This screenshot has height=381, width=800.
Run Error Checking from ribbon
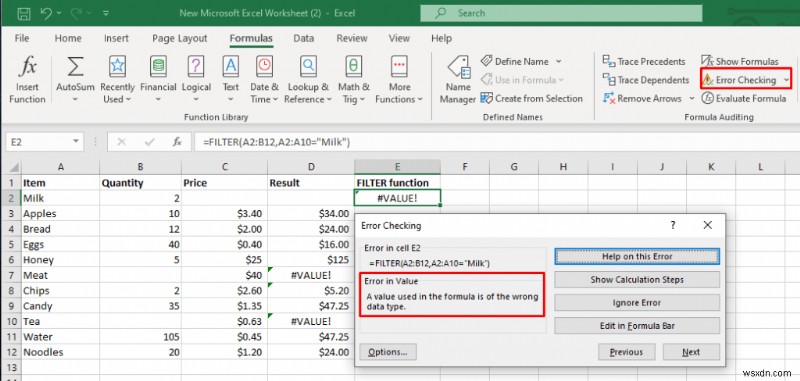(739, 80)
